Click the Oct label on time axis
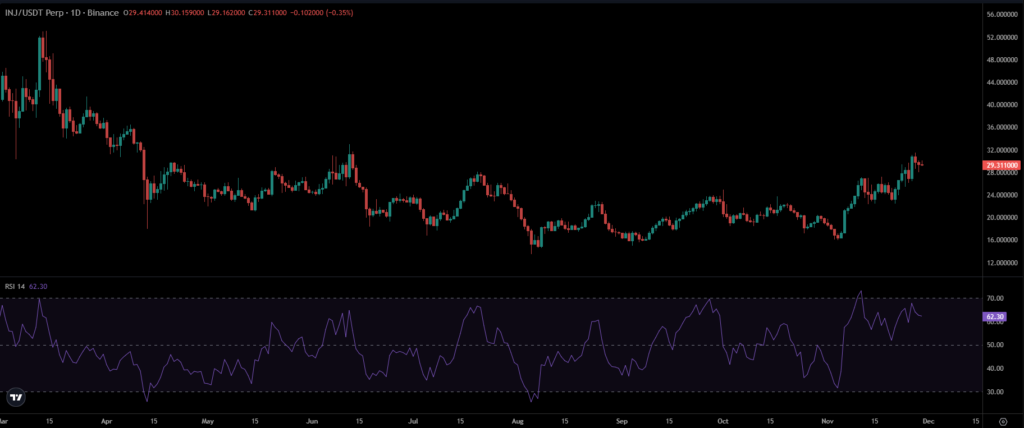Image resolution: width=1024 pixels, height=428 pixels. click(723, 421)
